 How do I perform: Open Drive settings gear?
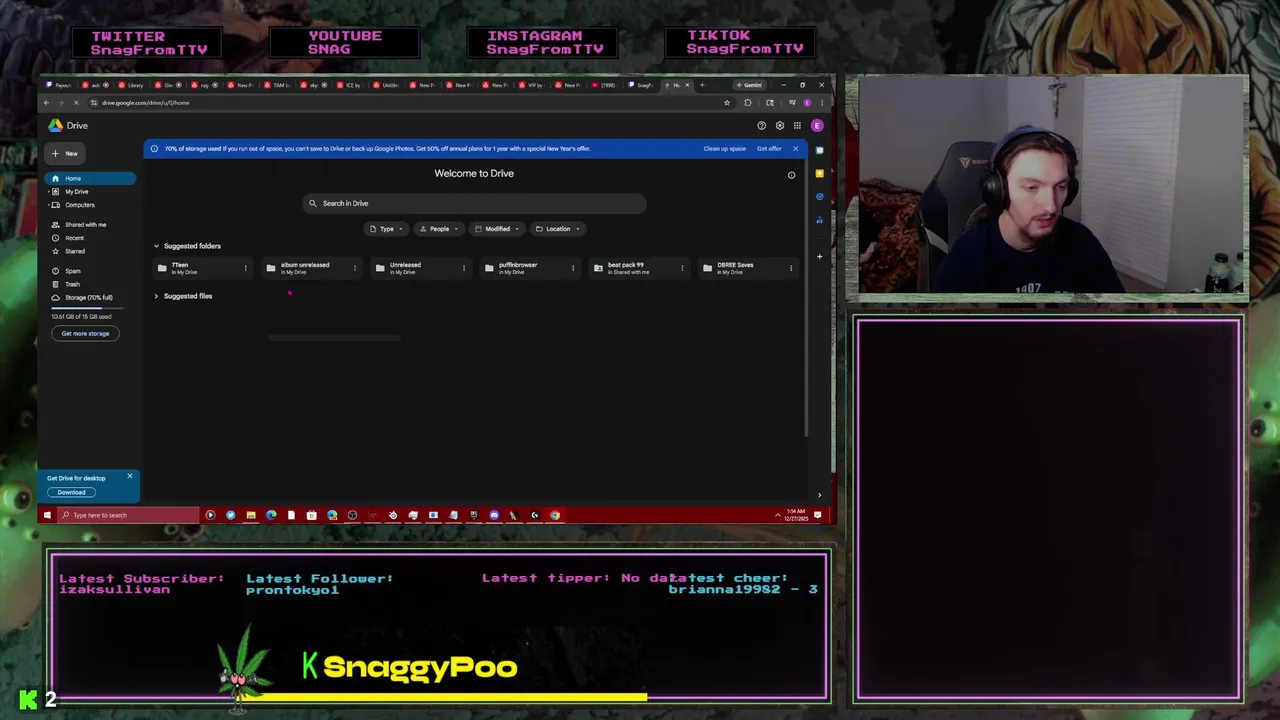[x=780, y=126]
